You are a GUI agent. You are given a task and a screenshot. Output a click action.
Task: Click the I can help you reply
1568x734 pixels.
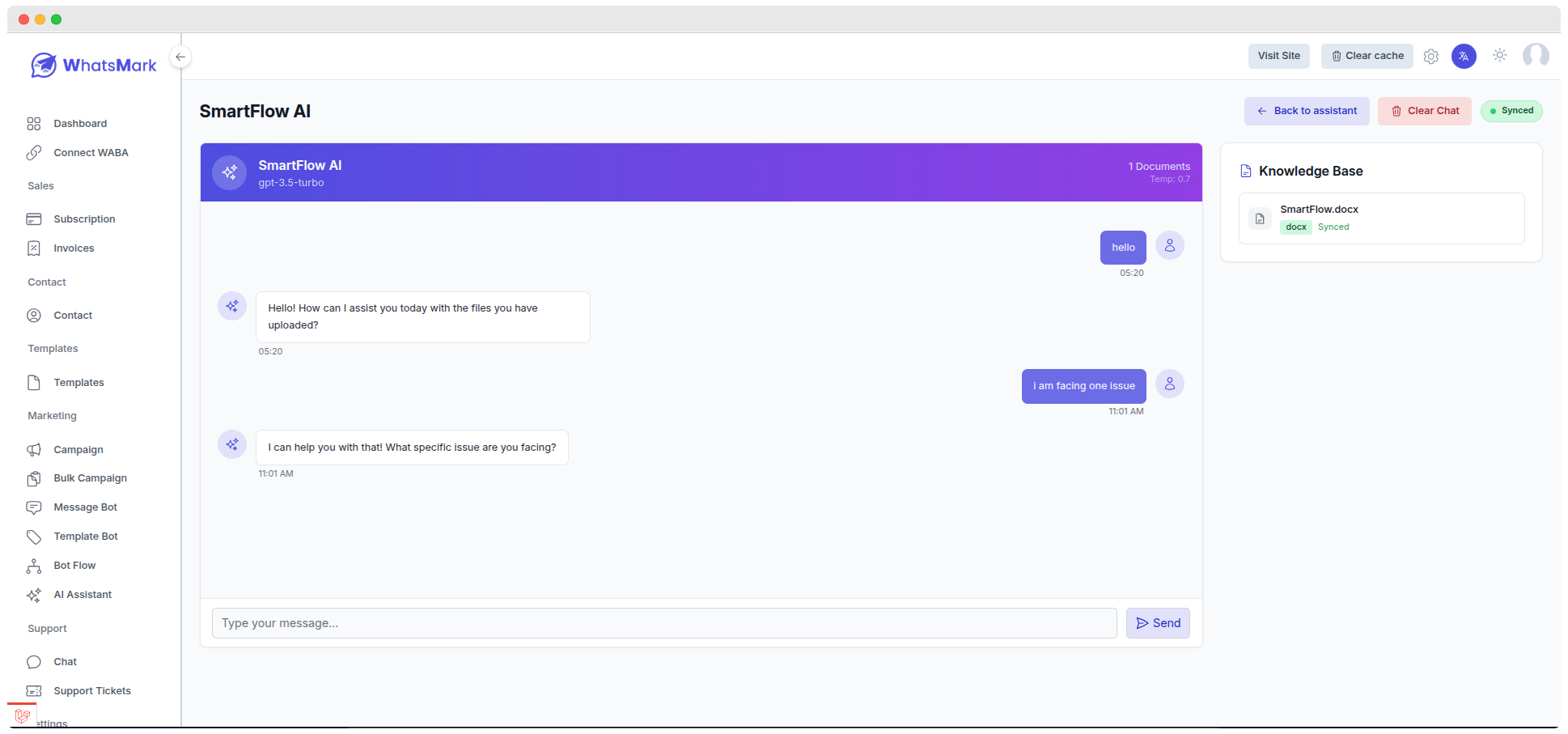click(x=412, y=448)
